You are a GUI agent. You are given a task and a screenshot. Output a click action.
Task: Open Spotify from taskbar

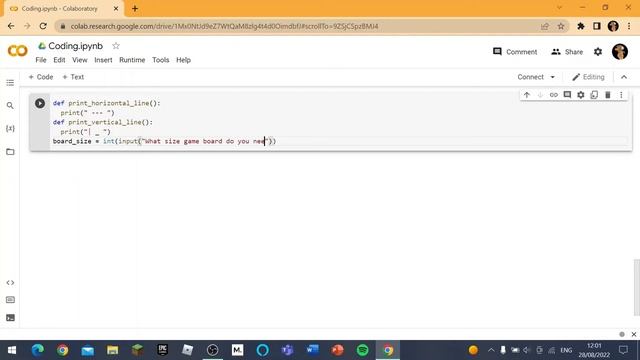coord(362,350)
